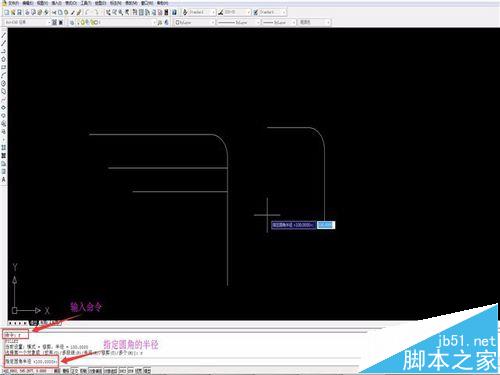Select the Line tool in draw toolbar

pyautogui.click(x=4, y=35)
